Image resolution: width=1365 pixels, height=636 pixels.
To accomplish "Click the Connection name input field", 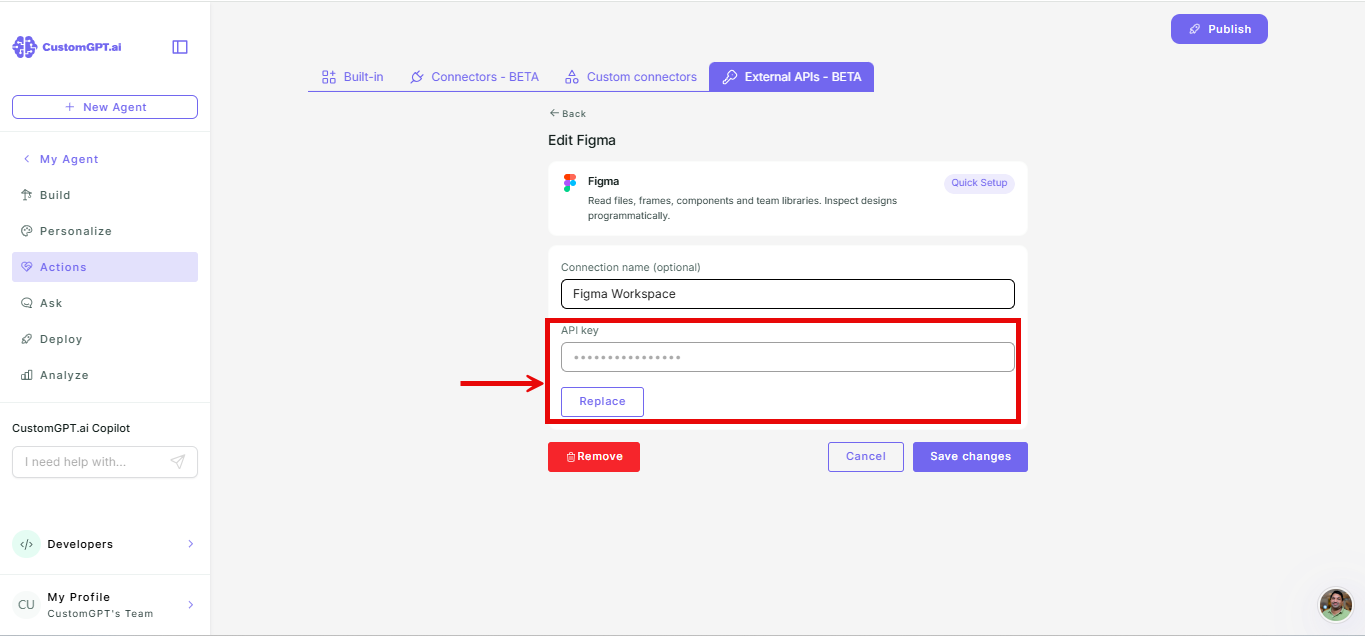I will 788,294.
